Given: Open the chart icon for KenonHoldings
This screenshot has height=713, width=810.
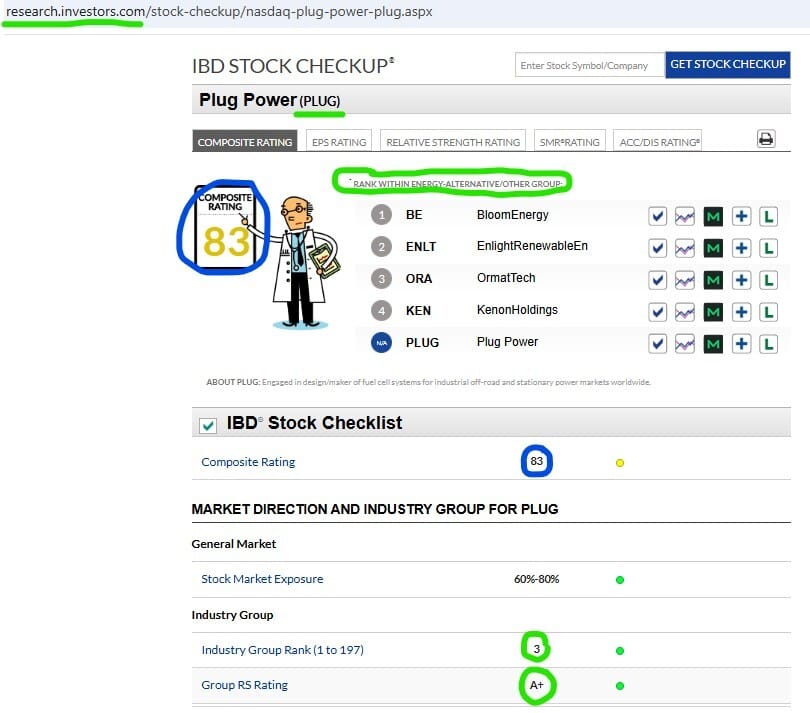Looking at the screenshot, I should click(684, 312).
